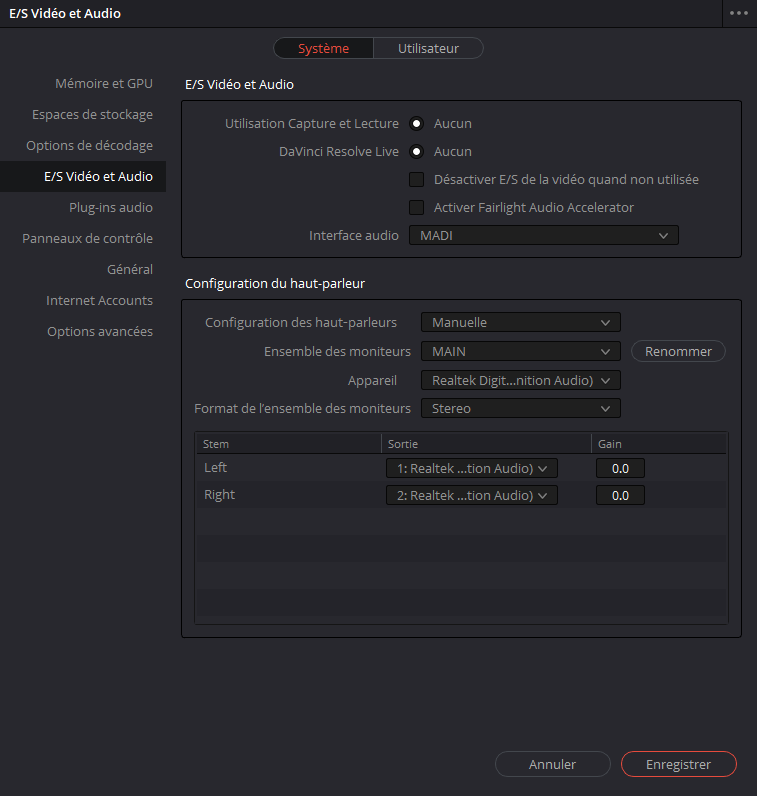Image resolution: width=757 pixels, height=796 pixels.
Task: Open Mémoire et GPU settings
Action: 104,83
